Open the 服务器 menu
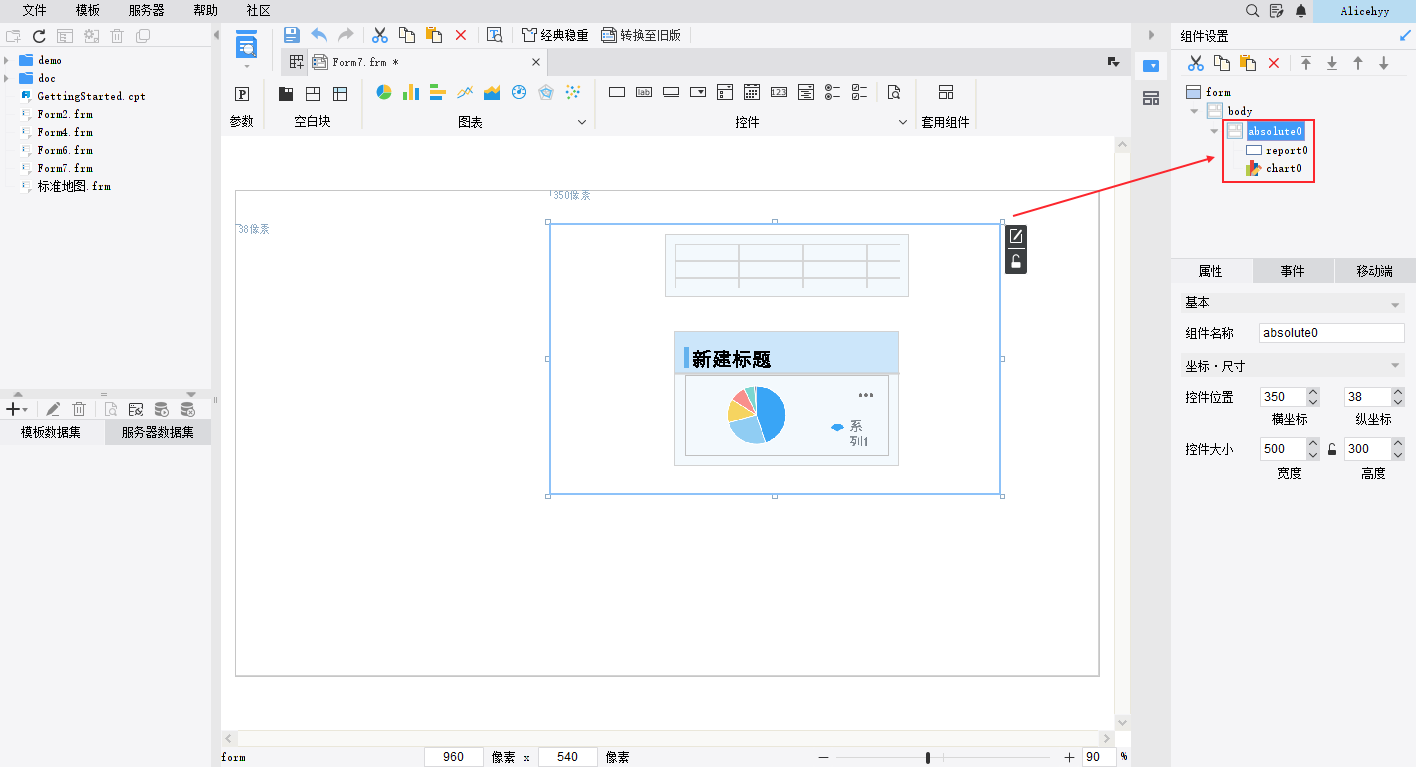This screenshot has height=767, width=1416. [x=147, y=10]
